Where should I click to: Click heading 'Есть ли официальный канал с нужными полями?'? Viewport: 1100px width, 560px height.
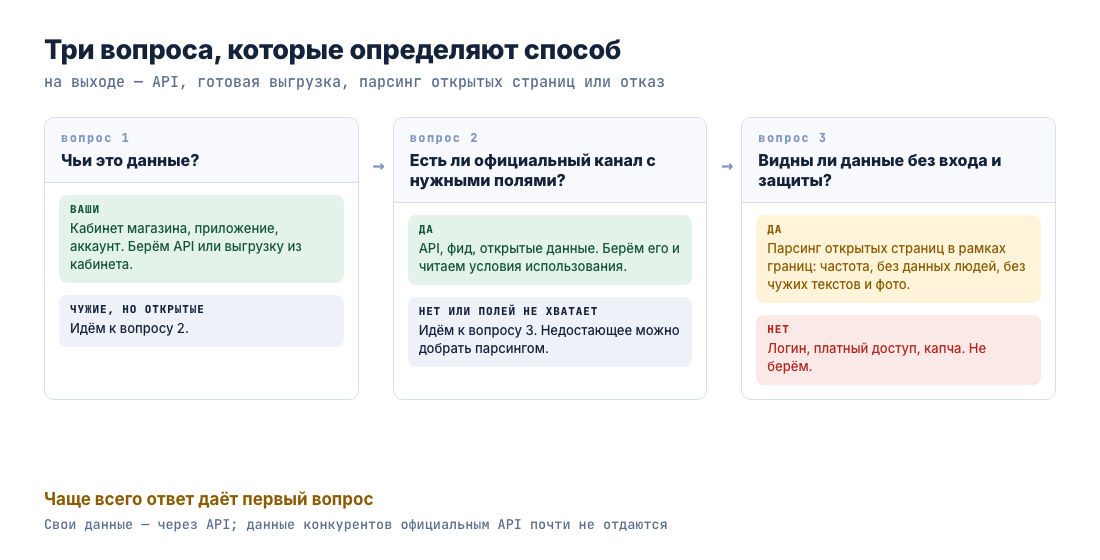tap(532, 171)
